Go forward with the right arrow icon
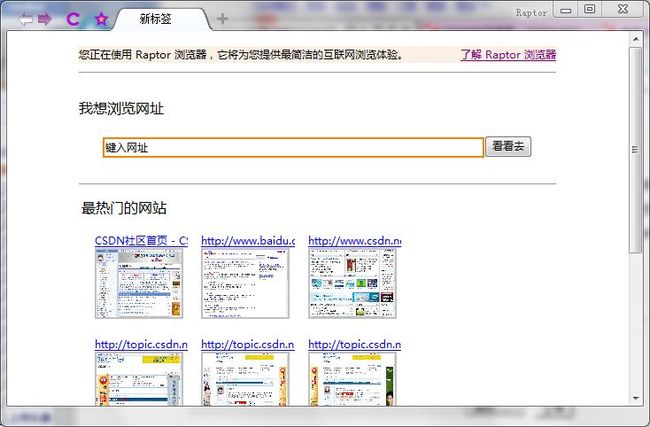This screenshot has height=427, width=650. 45,19
